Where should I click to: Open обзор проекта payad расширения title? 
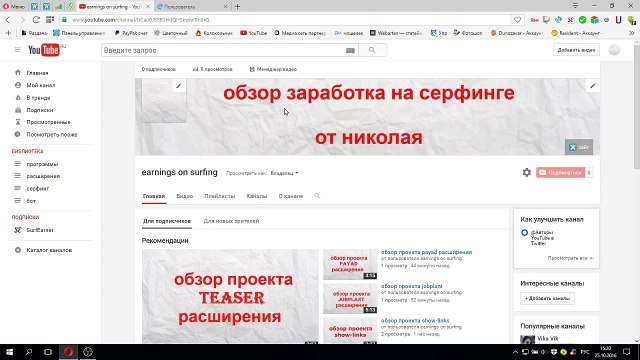[426, 252]
